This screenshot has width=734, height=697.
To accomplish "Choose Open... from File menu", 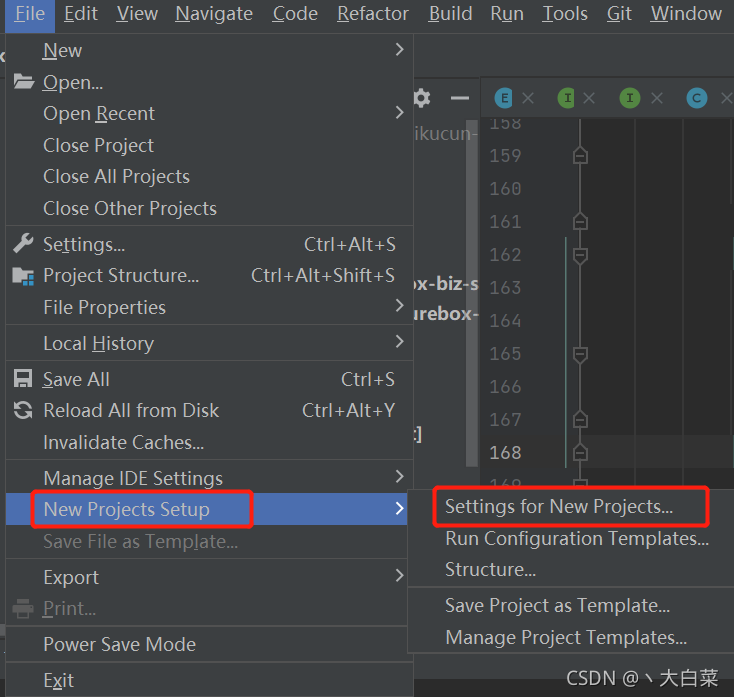I will coord(209,82).
